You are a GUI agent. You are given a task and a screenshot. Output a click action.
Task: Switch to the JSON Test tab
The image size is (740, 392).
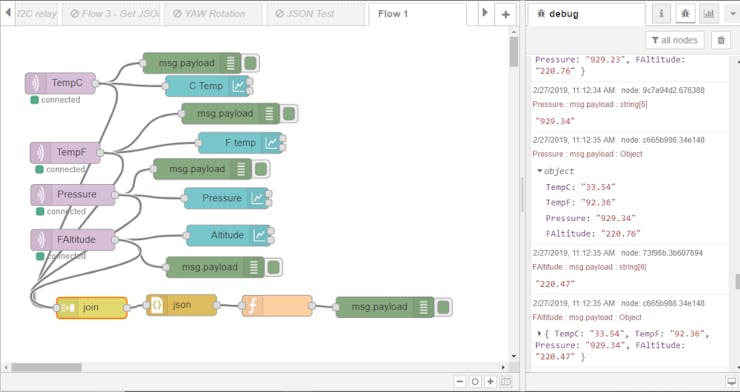(315, 14)
